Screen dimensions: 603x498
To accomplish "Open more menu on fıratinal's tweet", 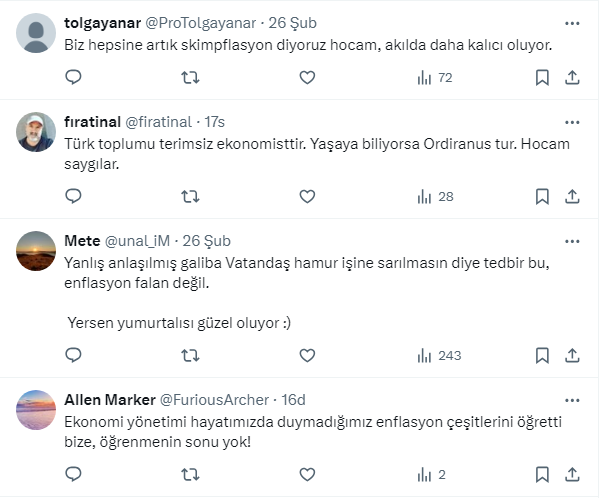I will click(x=571, y=122).
